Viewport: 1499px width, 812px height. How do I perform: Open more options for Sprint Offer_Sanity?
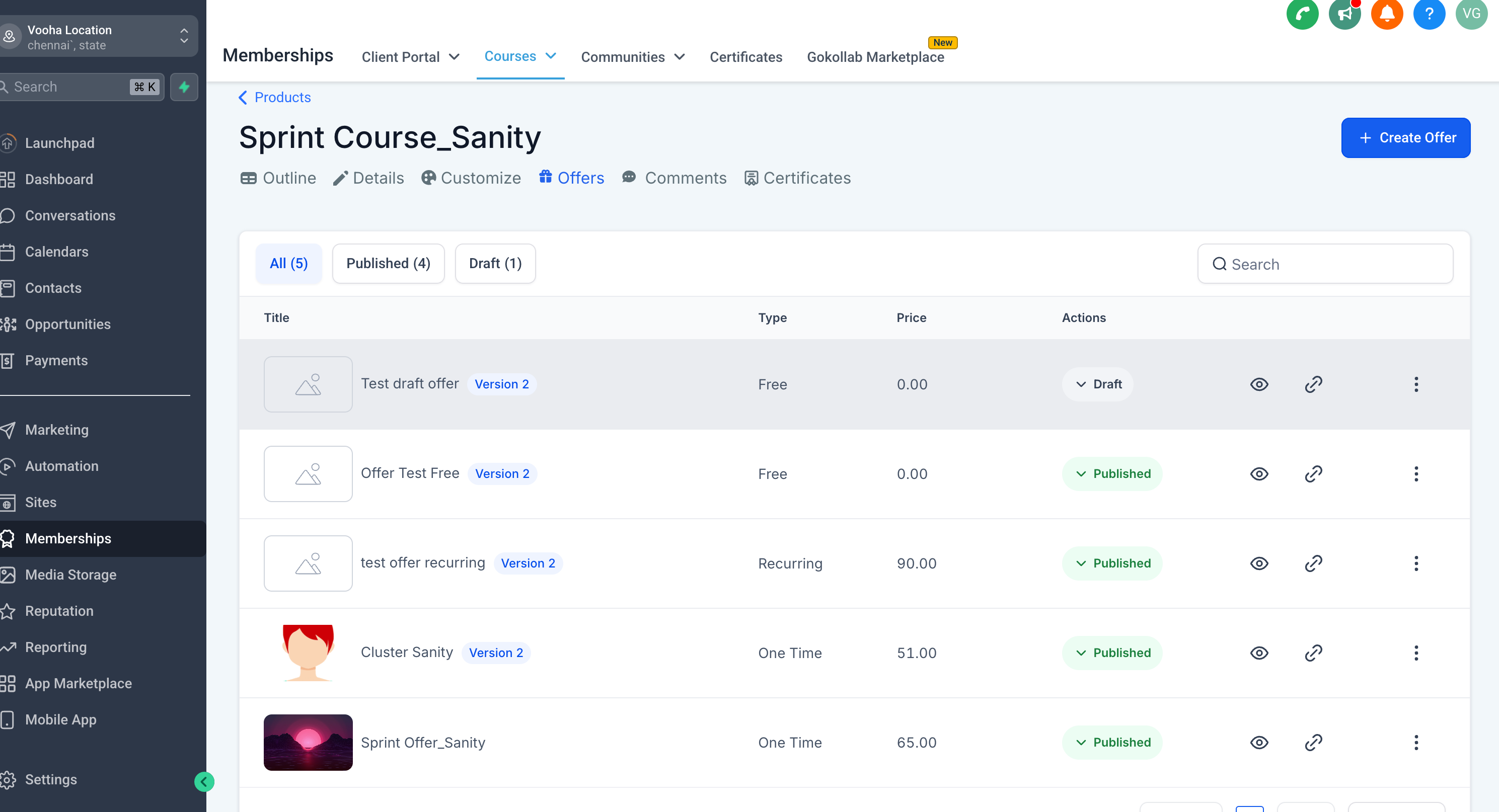click(x=1416, y=742)
